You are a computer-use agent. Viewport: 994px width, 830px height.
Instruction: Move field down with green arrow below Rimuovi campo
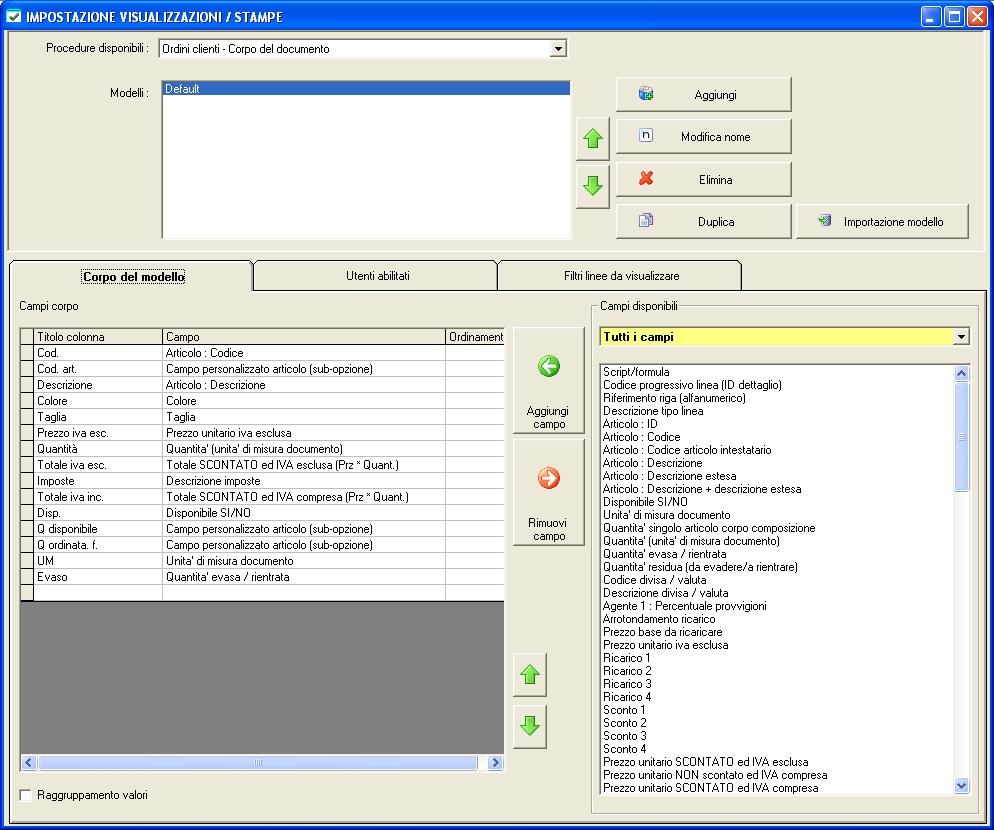(530, 726)
